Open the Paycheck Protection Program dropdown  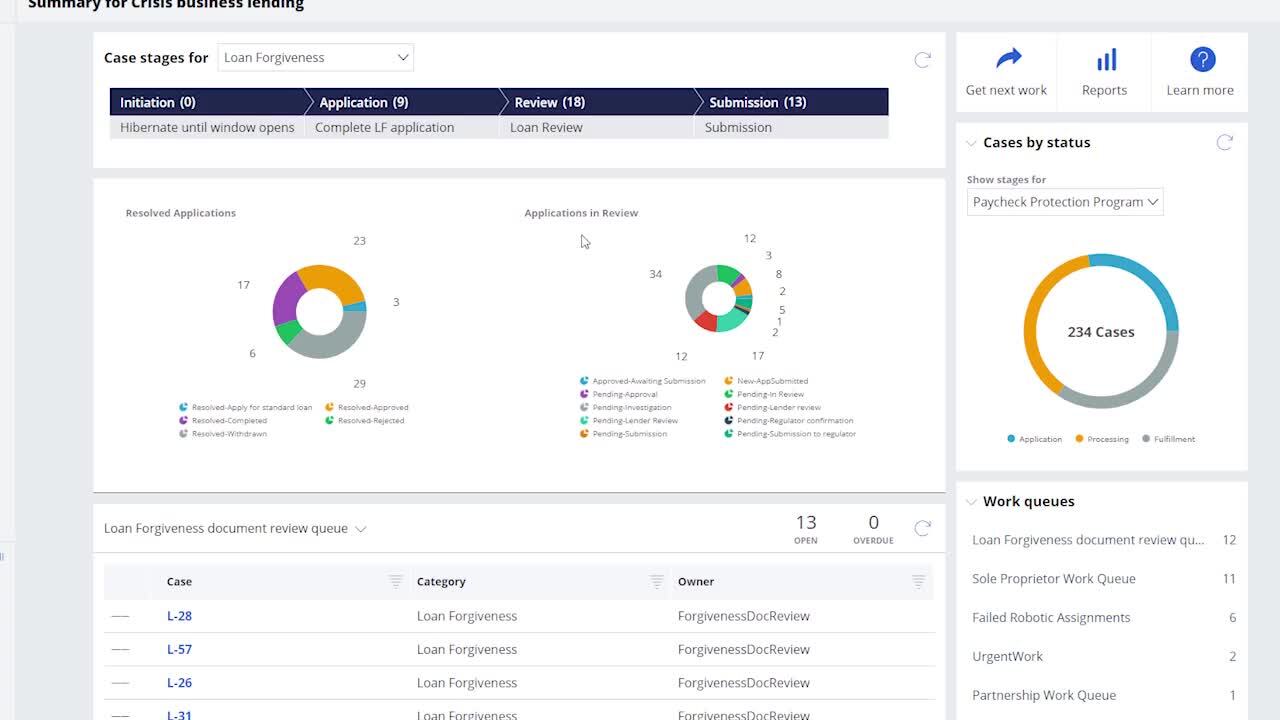coord(1065,202)
